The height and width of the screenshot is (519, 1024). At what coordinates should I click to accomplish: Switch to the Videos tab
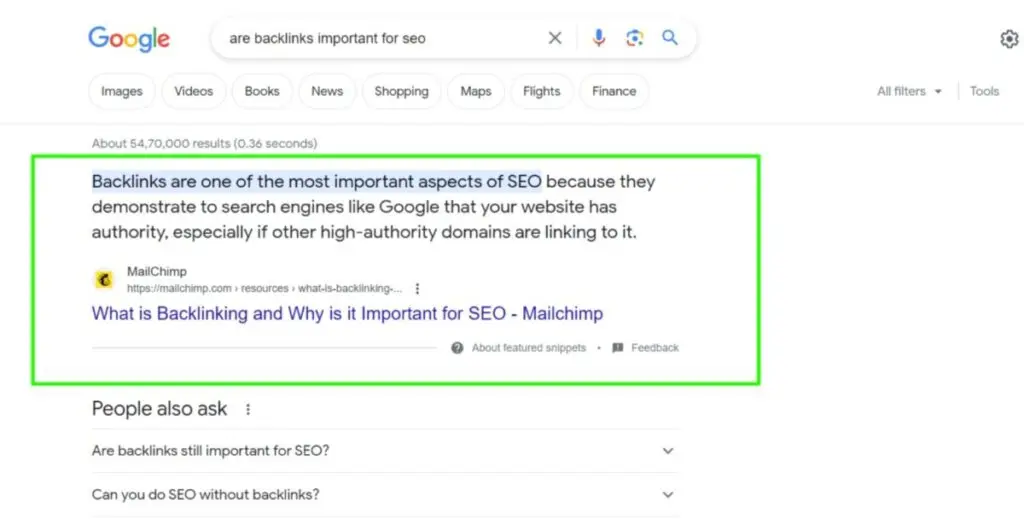pos(193,91)
